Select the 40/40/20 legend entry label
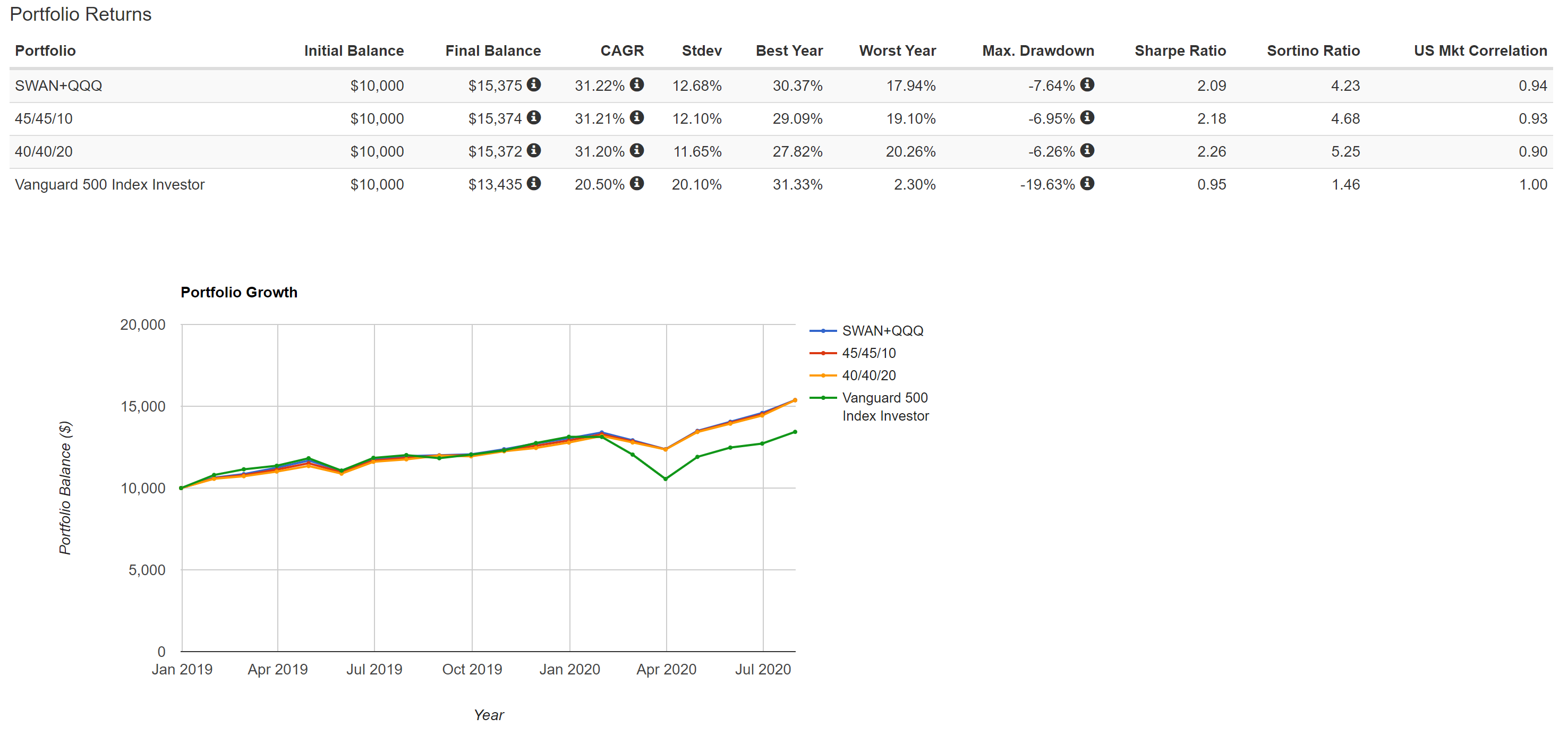 point(868,375)
